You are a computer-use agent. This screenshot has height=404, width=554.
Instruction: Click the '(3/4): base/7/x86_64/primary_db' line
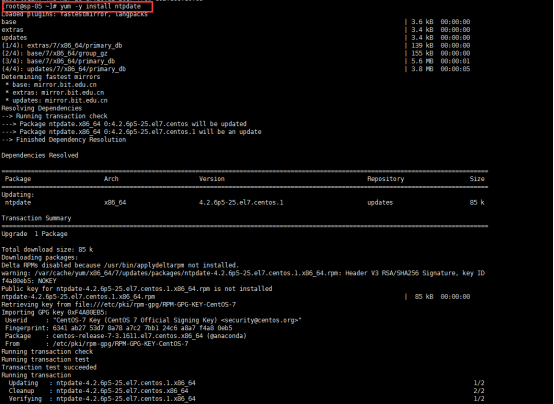[x=58, y=61]
